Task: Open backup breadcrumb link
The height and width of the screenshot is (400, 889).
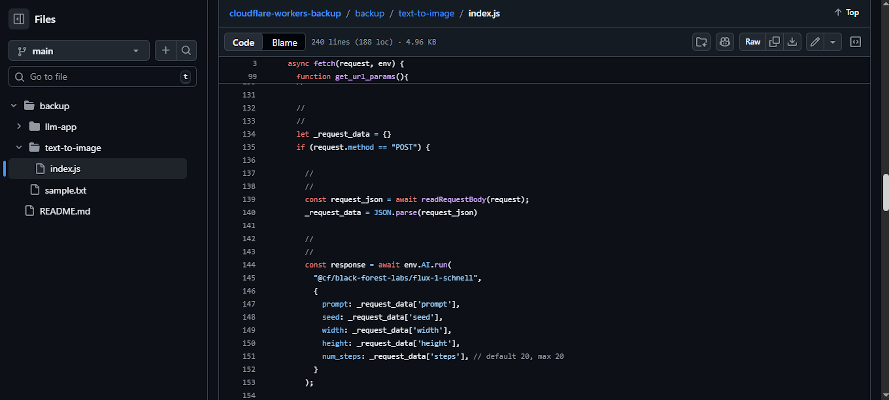Action: 370,13
